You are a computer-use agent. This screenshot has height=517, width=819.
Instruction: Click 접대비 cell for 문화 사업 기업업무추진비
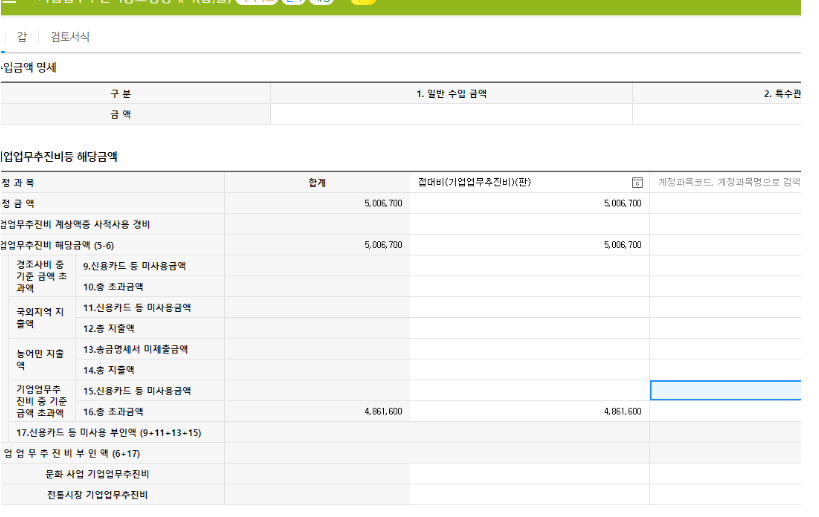(529, 473)
